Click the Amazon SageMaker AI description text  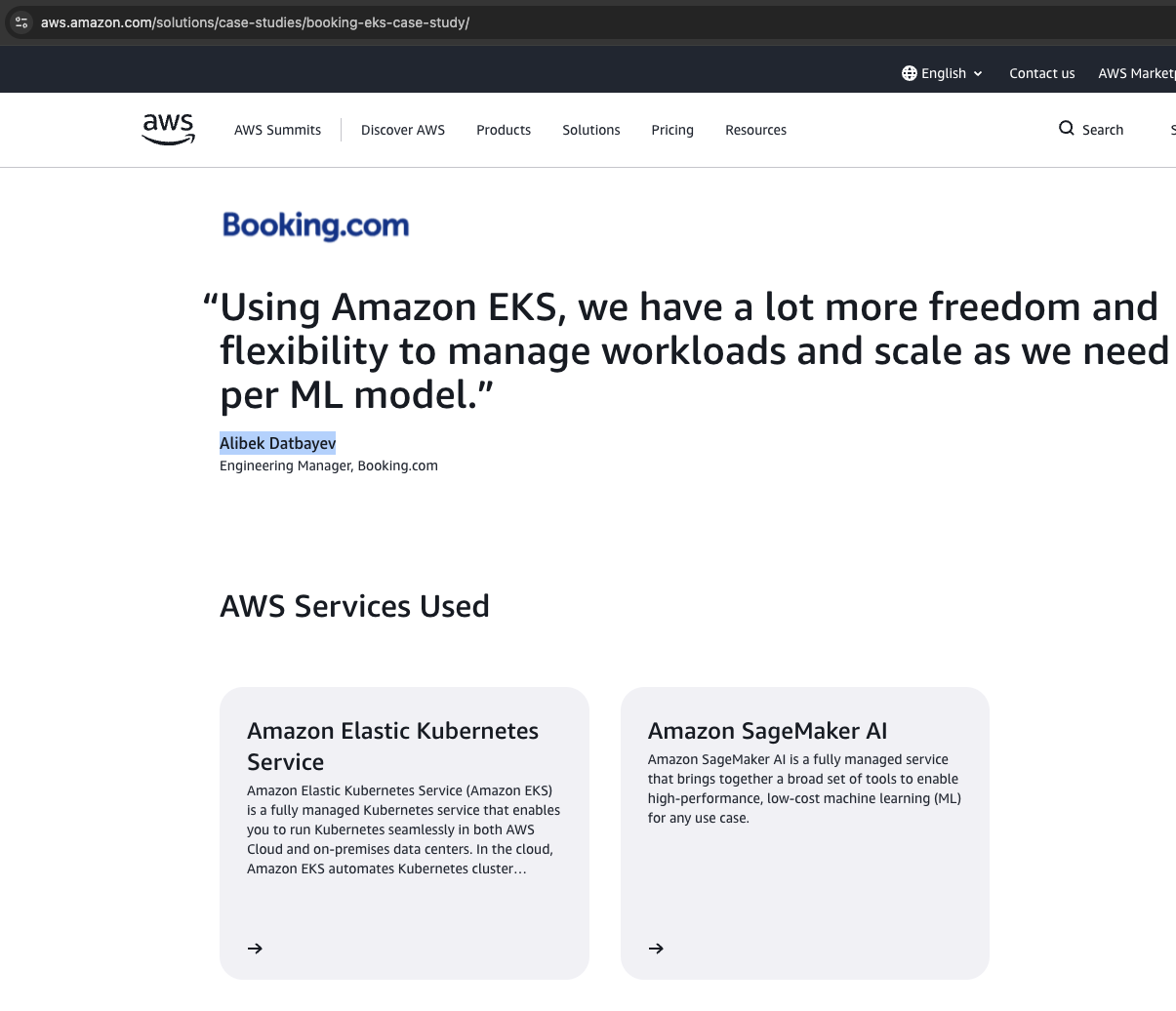(x=804, y=789)
